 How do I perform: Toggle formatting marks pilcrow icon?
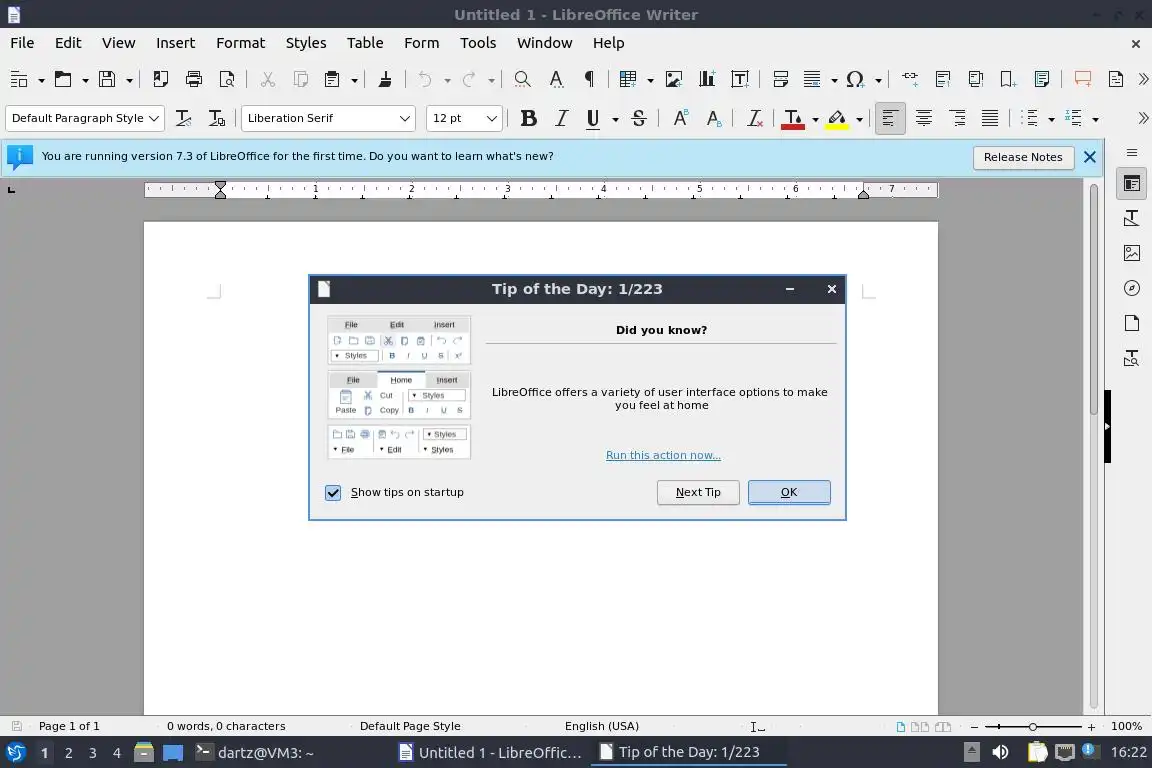[x=589, y=79]
